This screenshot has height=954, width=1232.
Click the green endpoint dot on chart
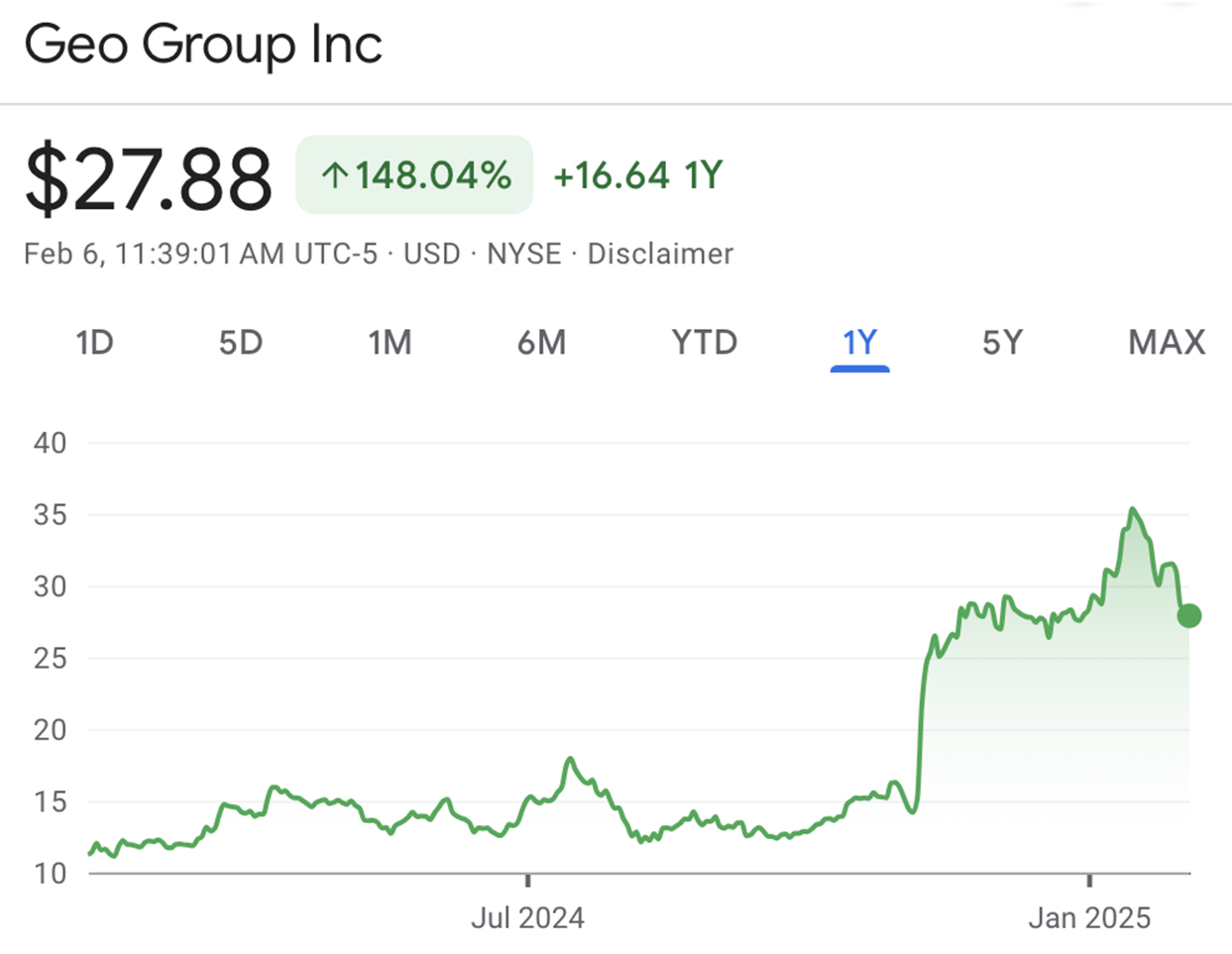pos(1187,616)
